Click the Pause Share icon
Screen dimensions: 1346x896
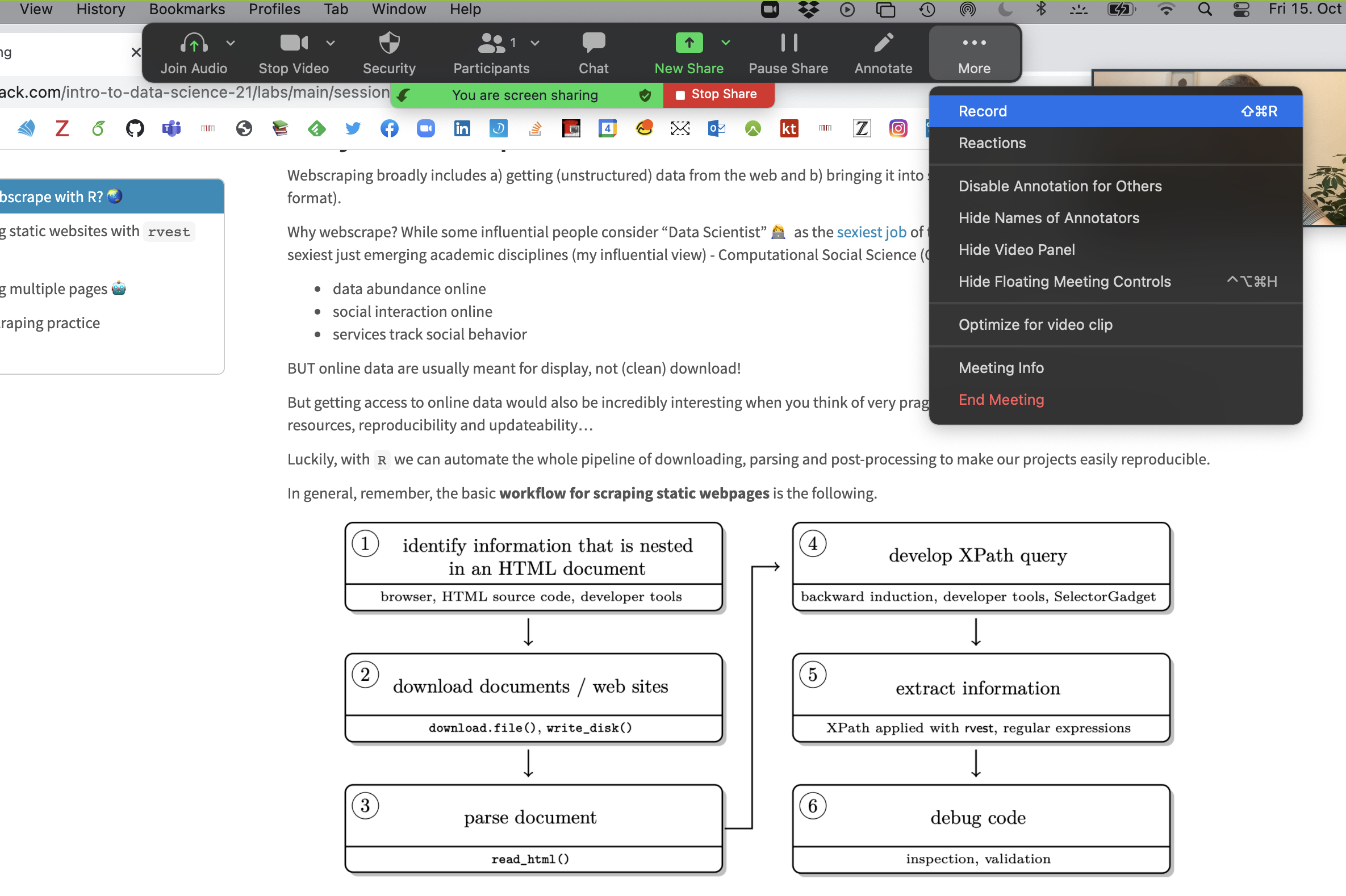coord(788,43)
